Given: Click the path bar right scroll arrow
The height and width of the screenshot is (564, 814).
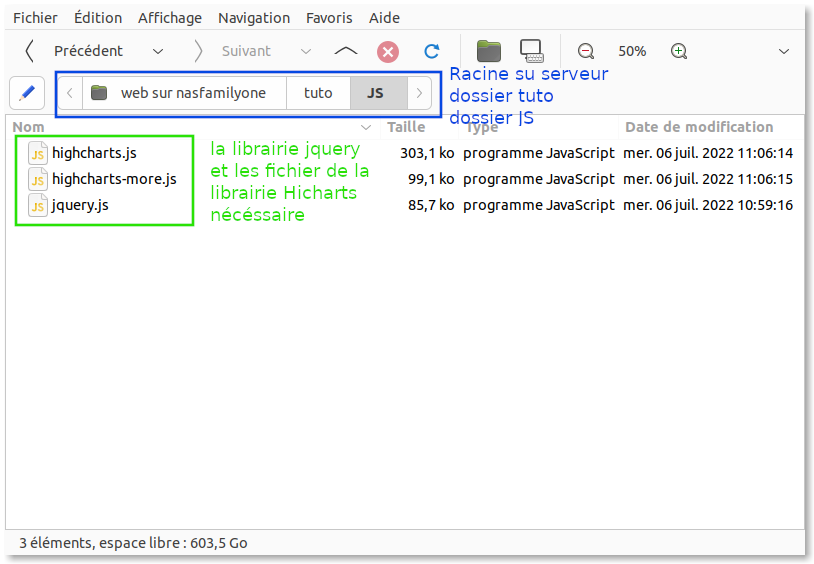Looking at the screenshot, I should click(419, 93).
